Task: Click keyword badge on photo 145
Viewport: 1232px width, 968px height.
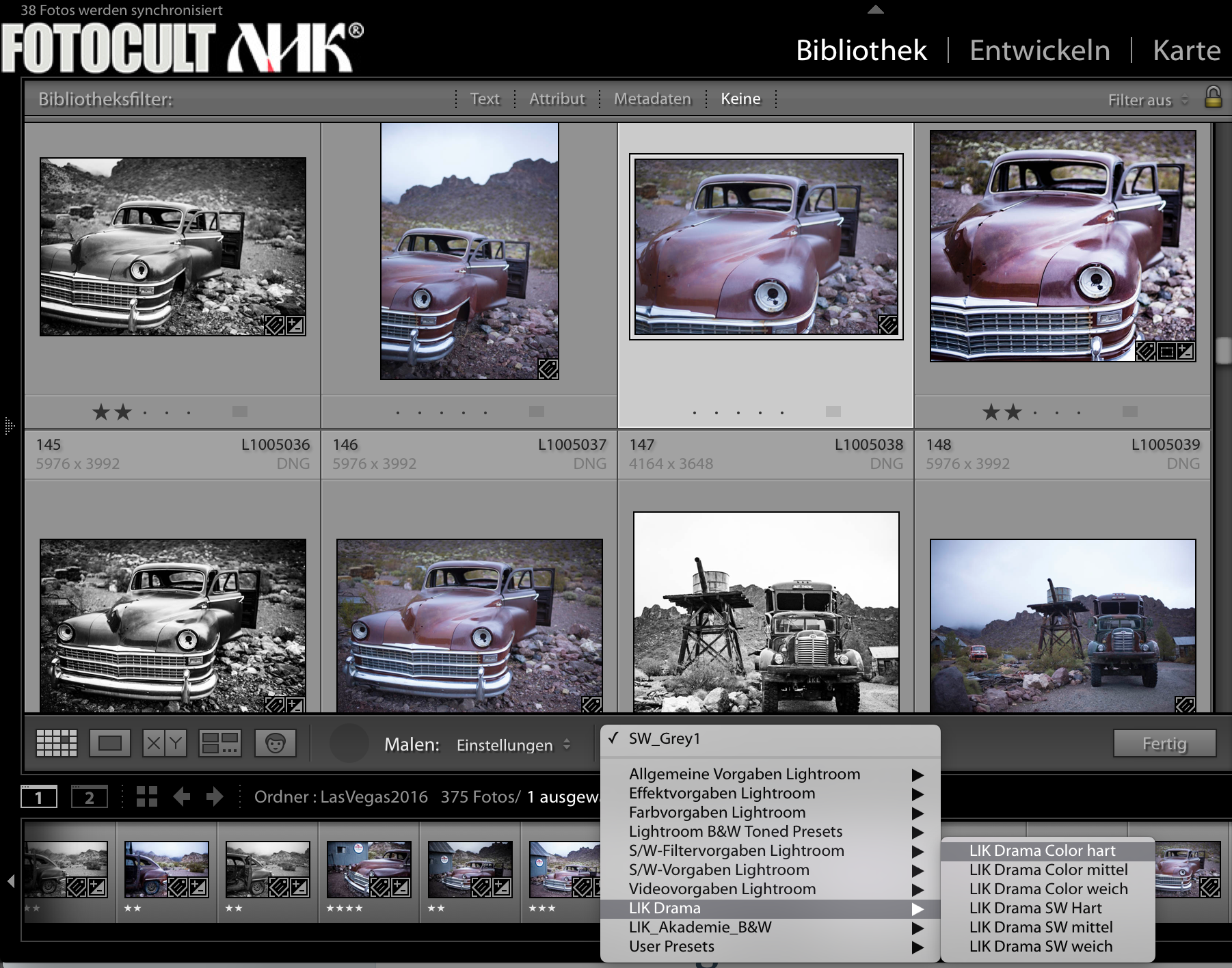Action: coord(275,325)
